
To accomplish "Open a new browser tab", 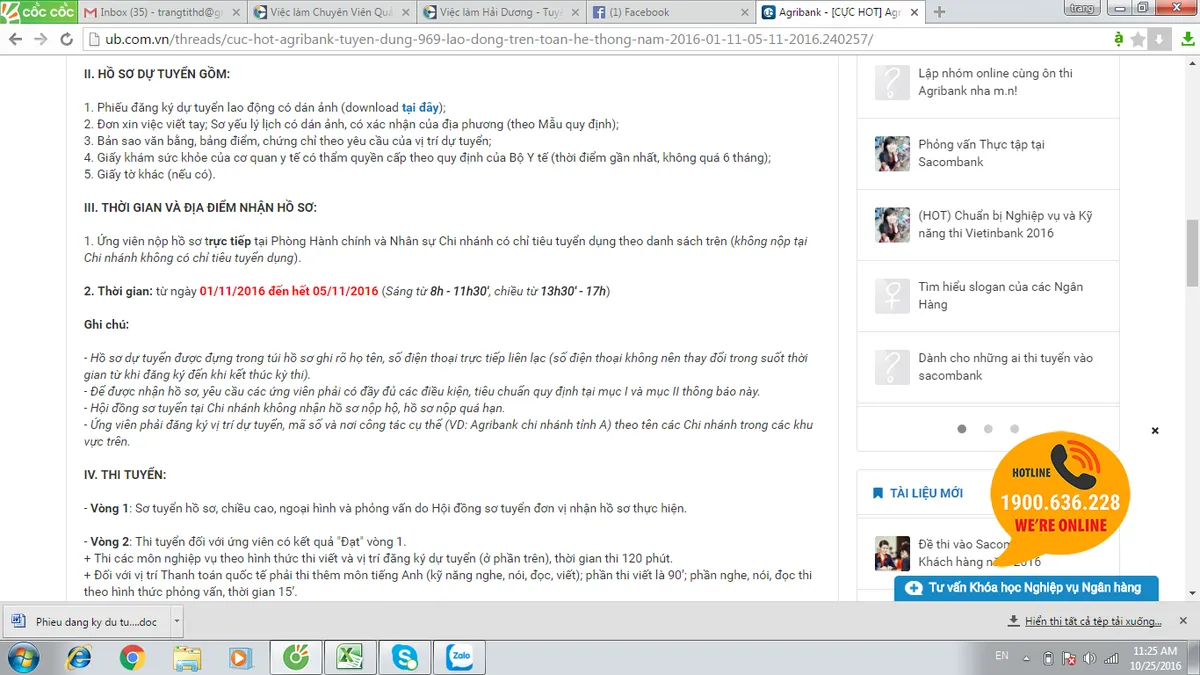I will click(x=939, y=12).
